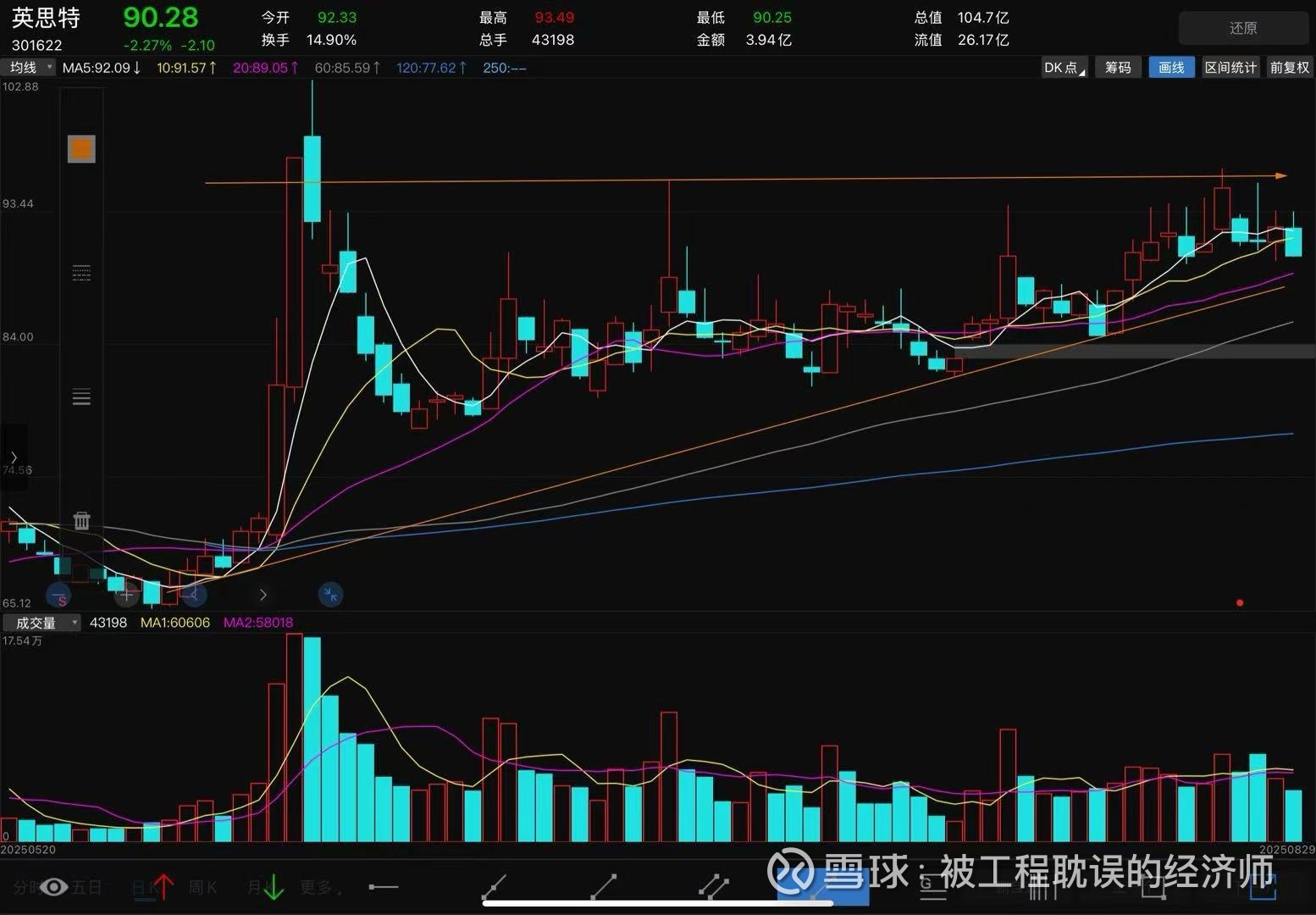Click the MA5:92.09 label
The image size is (1316, 915).
[x=102, y=68]
